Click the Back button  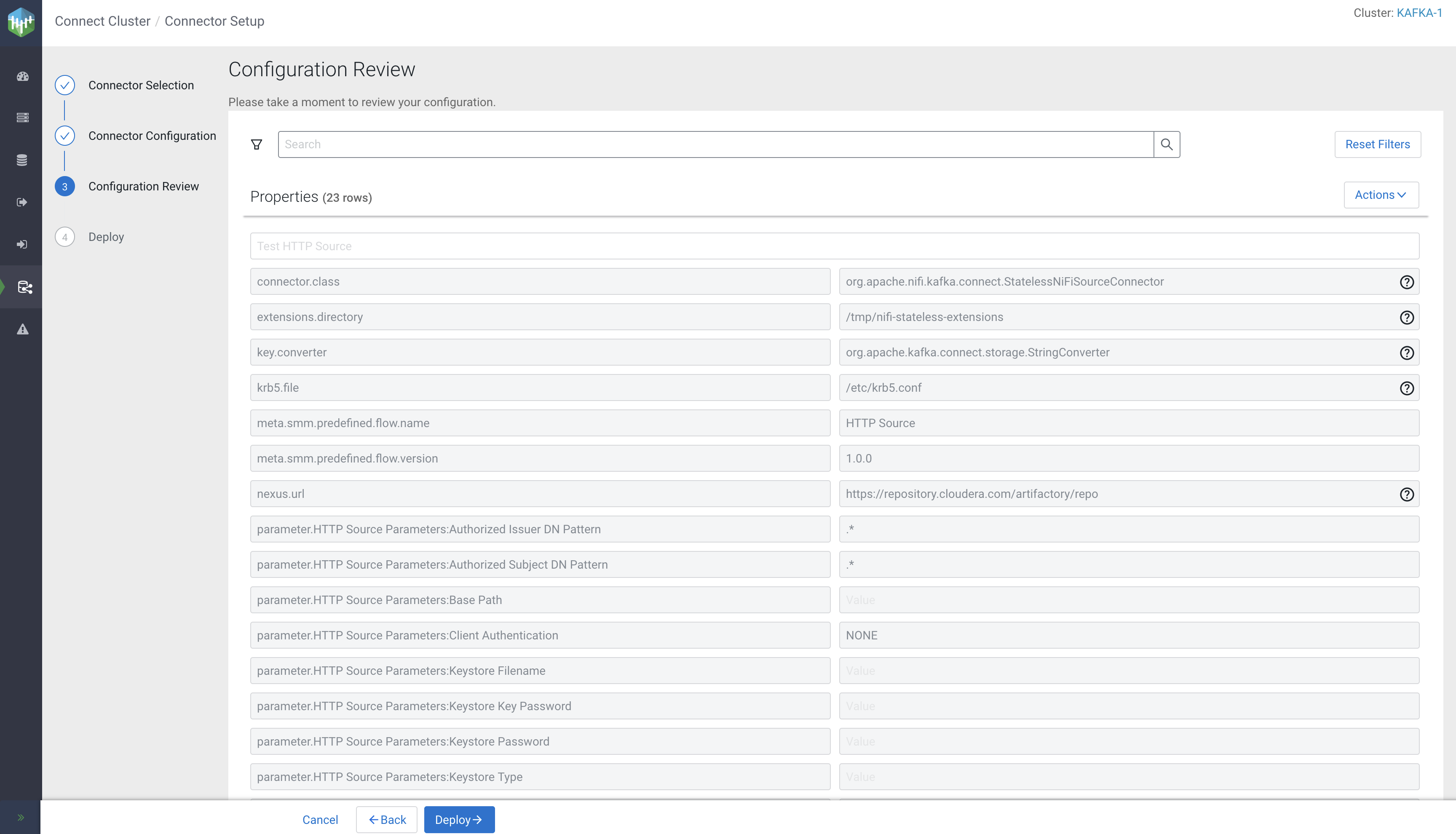coord(387,820)
